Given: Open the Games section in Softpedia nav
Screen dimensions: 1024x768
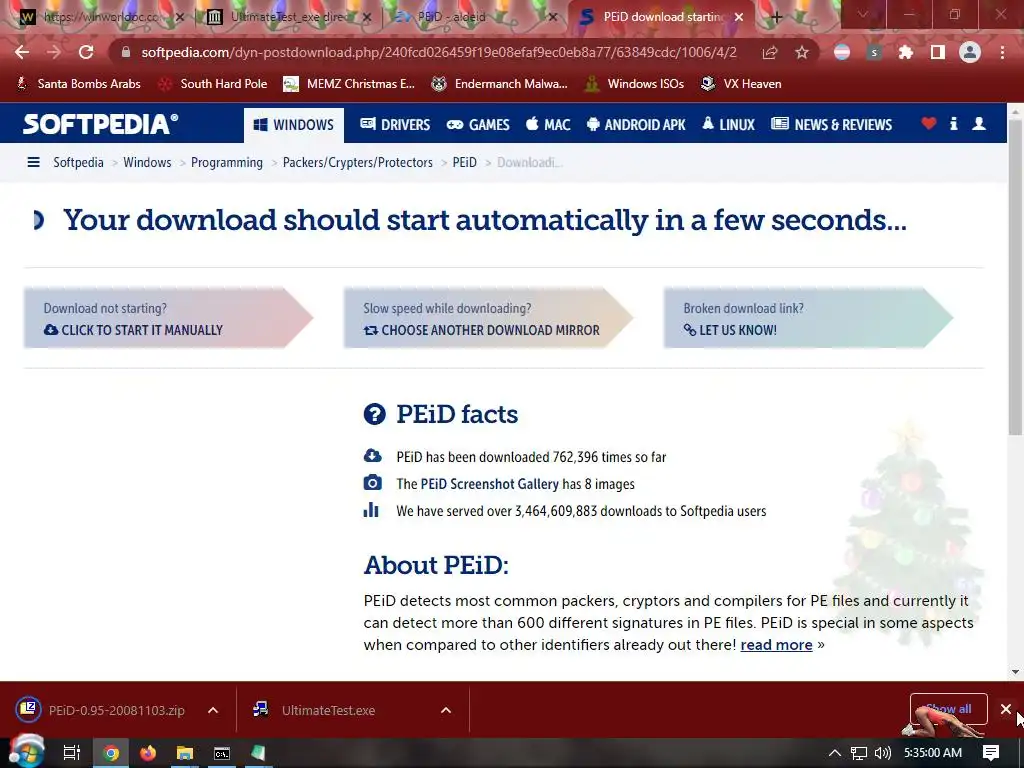Looking at the screenshot, I should point(478,125).
